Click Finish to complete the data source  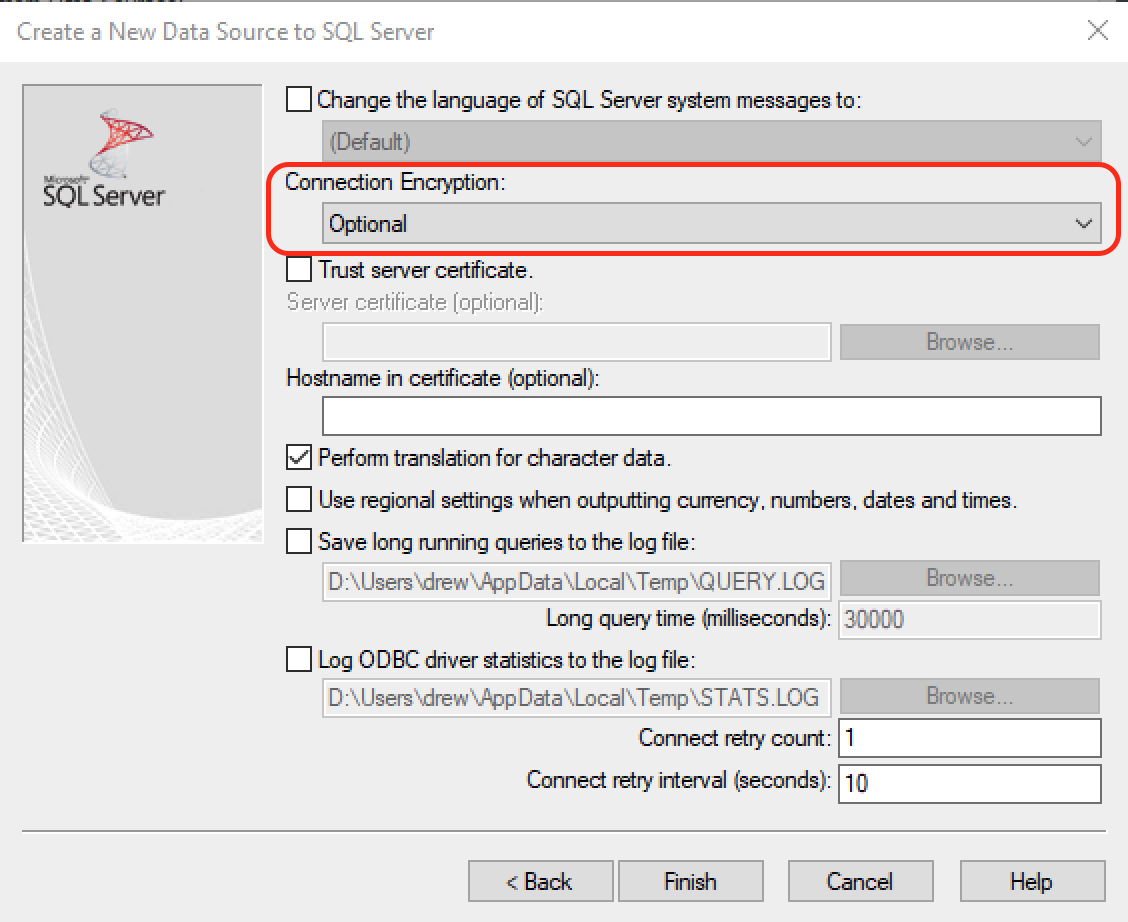click(x=690, y=881)
